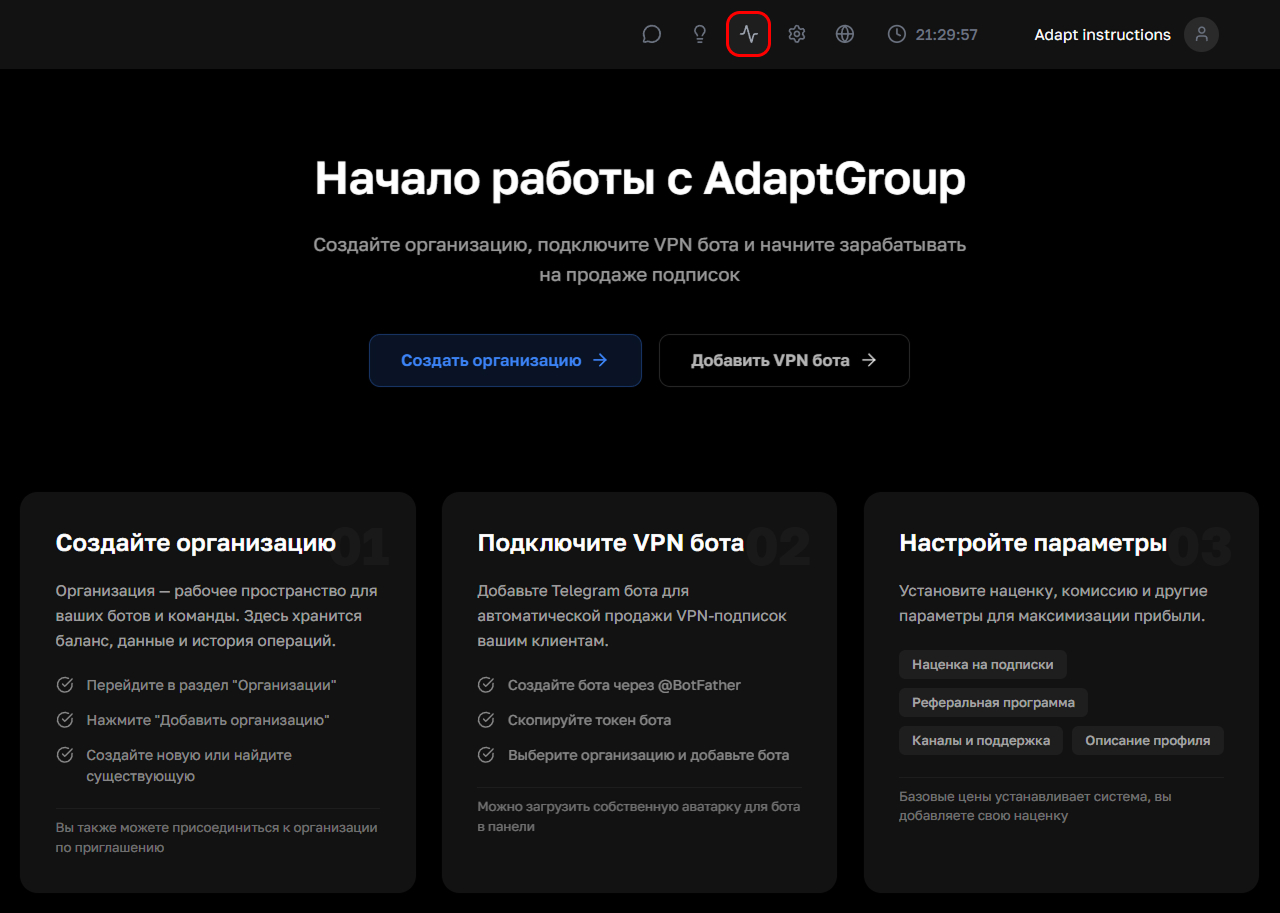Click checkmark beside Выберите организацию и добавьте бота
The image size is (1280, 913).
(486, 755)
